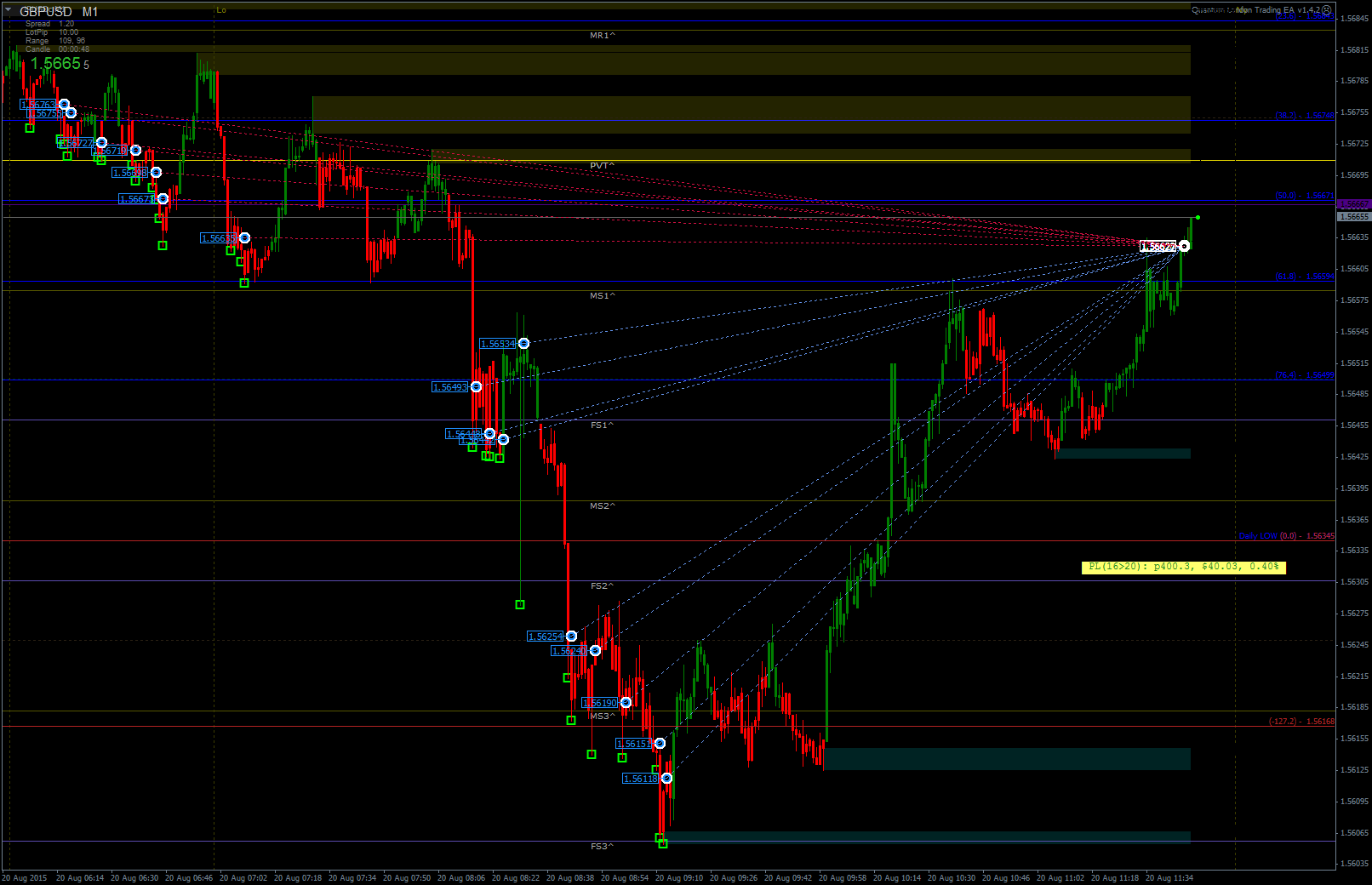The image size is (1372, 885).
Task: Click the (61.8) - 1.56594 Fibonacci label
Action: click(1305, 277)
